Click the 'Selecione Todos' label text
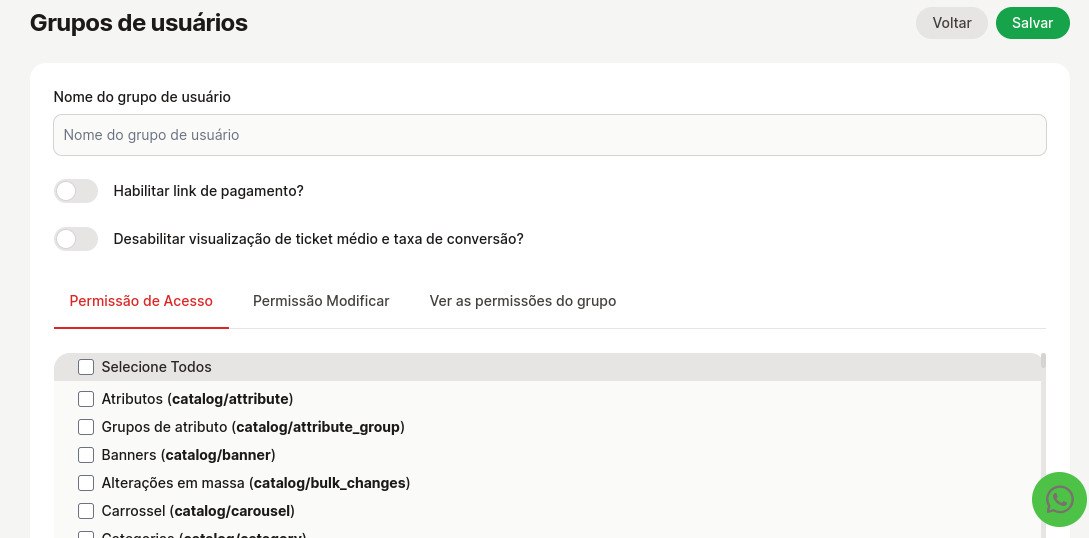1089x538 pixels. point(156,367)
